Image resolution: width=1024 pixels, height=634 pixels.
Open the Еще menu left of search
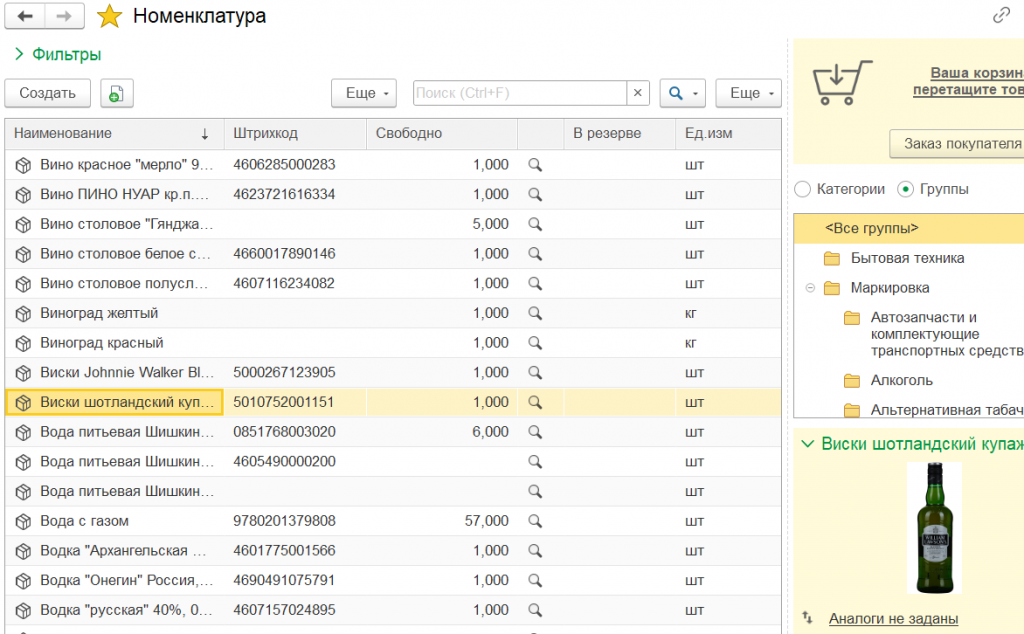click(364, 93)
